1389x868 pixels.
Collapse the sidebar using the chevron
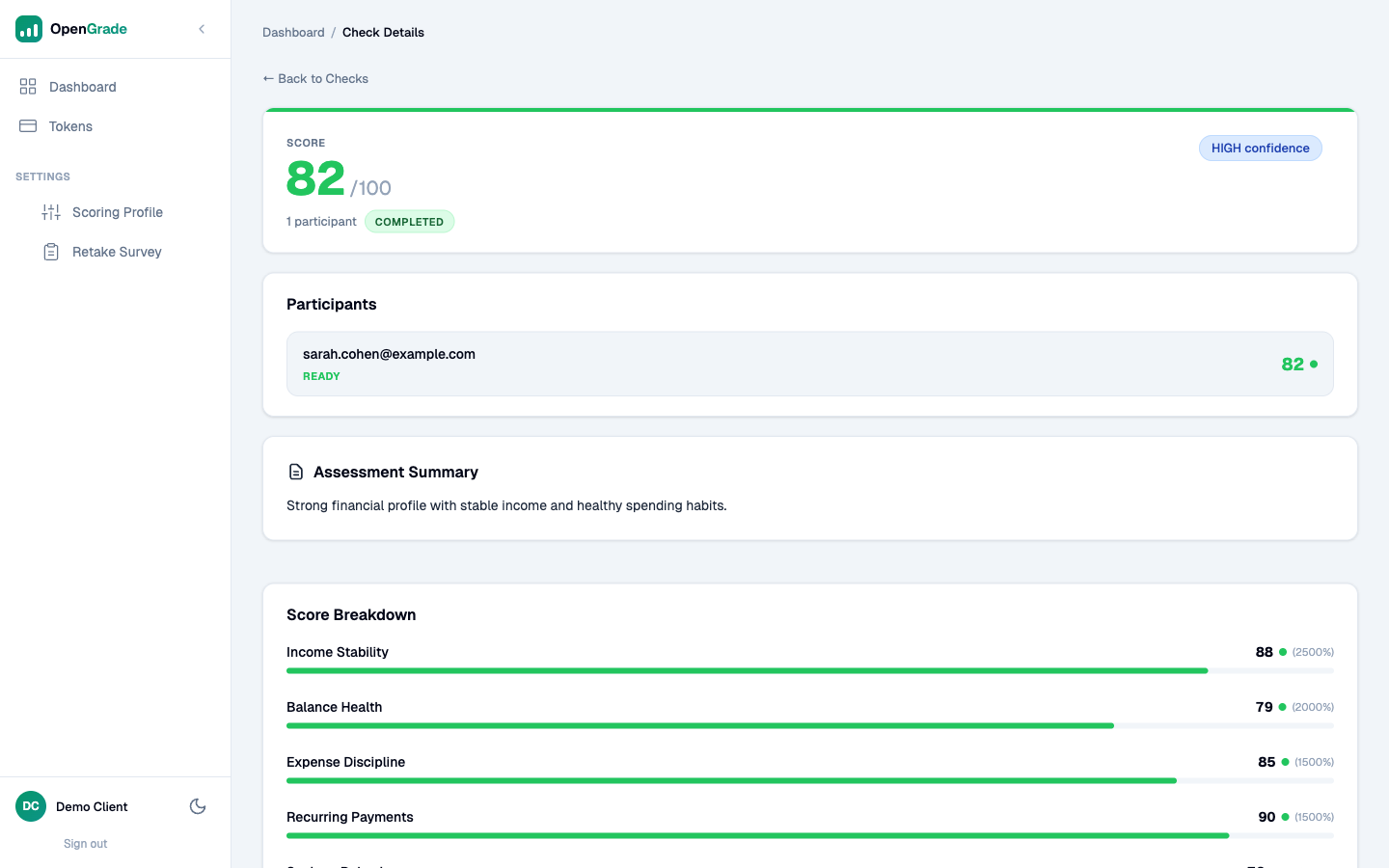coord(202,29)
